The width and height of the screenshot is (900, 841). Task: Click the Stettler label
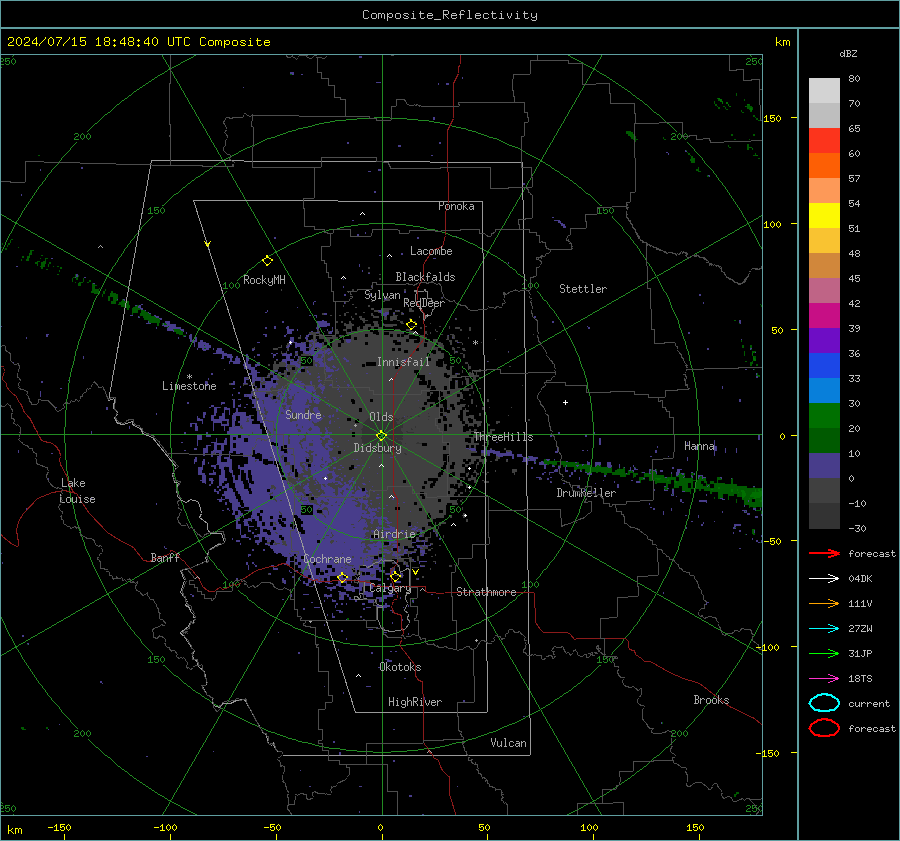583,289
